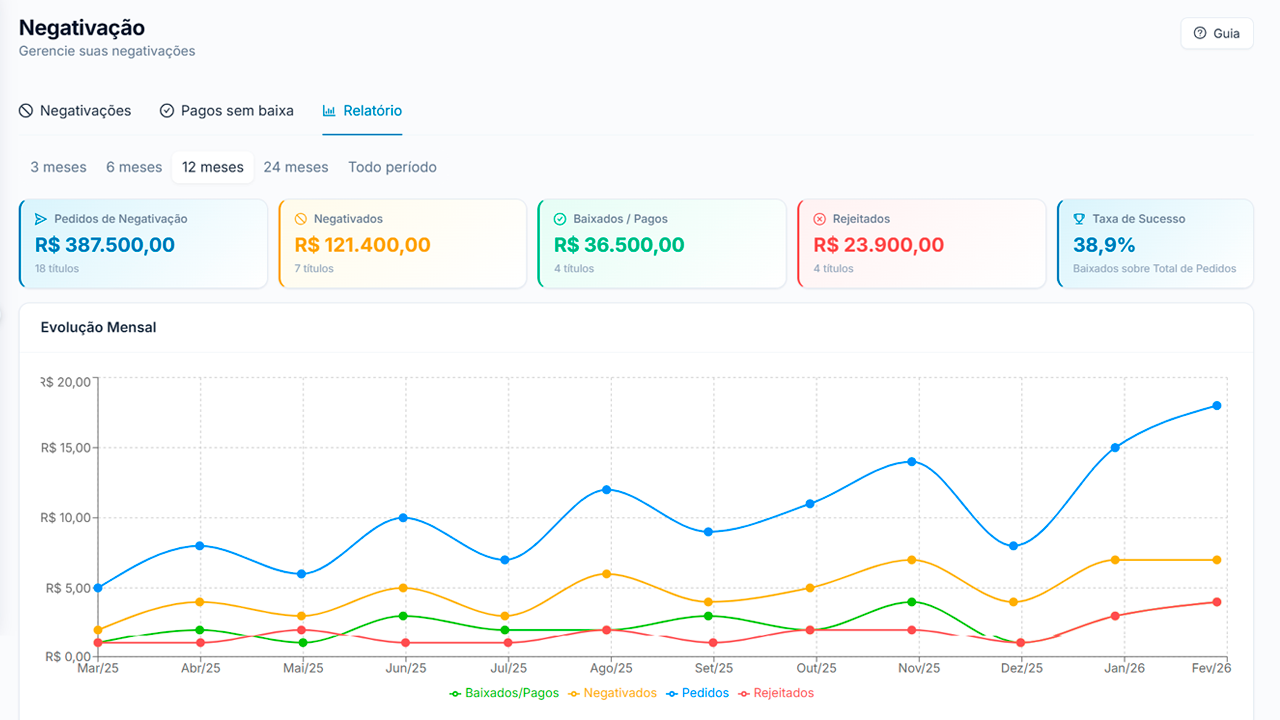
Task: Select the 6 meses period filter
Action: 134,167
